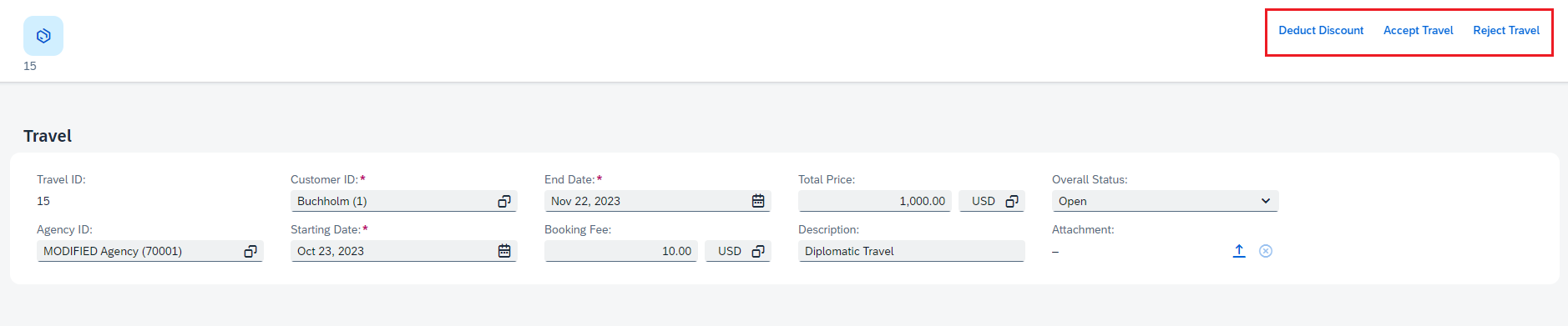The width and height of the screenshot is (1568, 326).
Task: Open currency value help for Total Price
Action: coord(1012,201)
